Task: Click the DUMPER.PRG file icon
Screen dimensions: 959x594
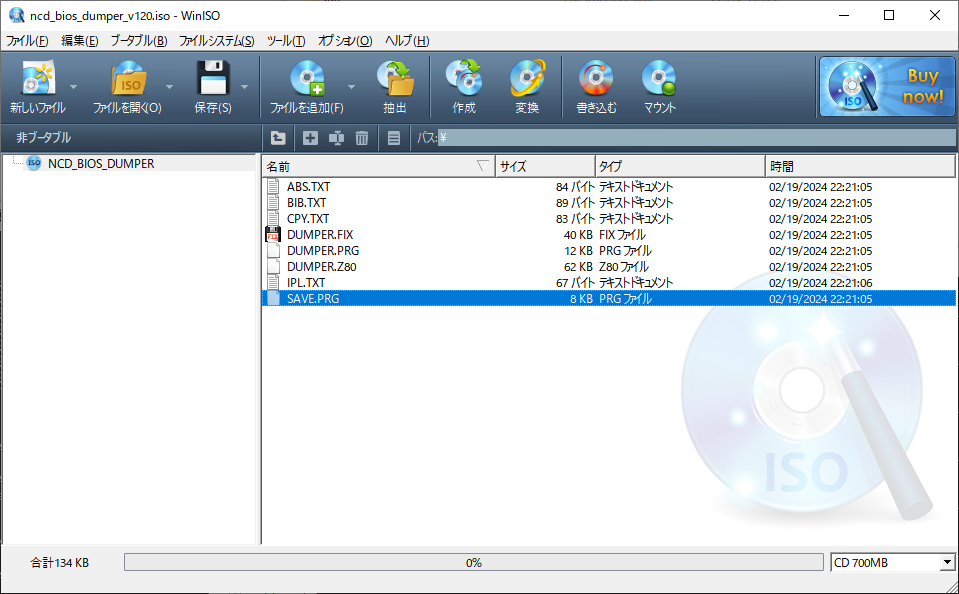Action: click(x=273, y=251)
